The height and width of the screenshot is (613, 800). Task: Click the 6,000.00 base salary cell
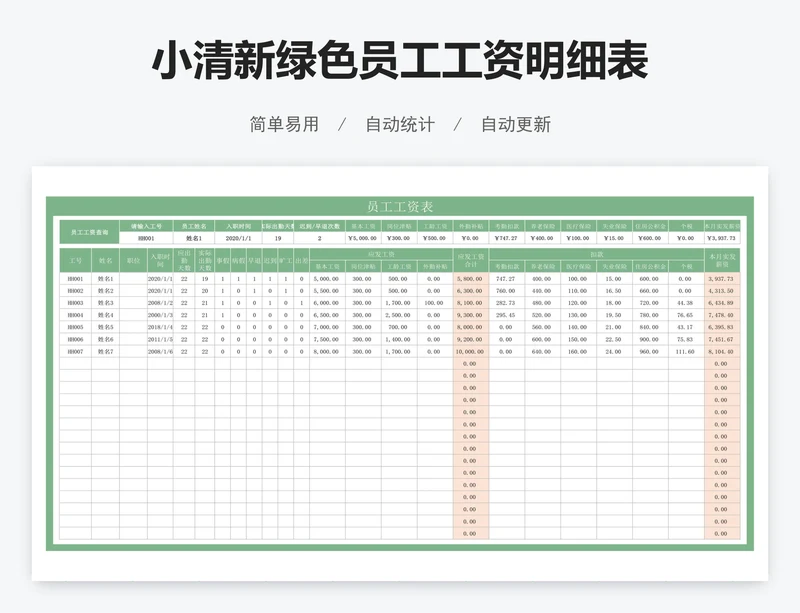(x=327, y=303)
